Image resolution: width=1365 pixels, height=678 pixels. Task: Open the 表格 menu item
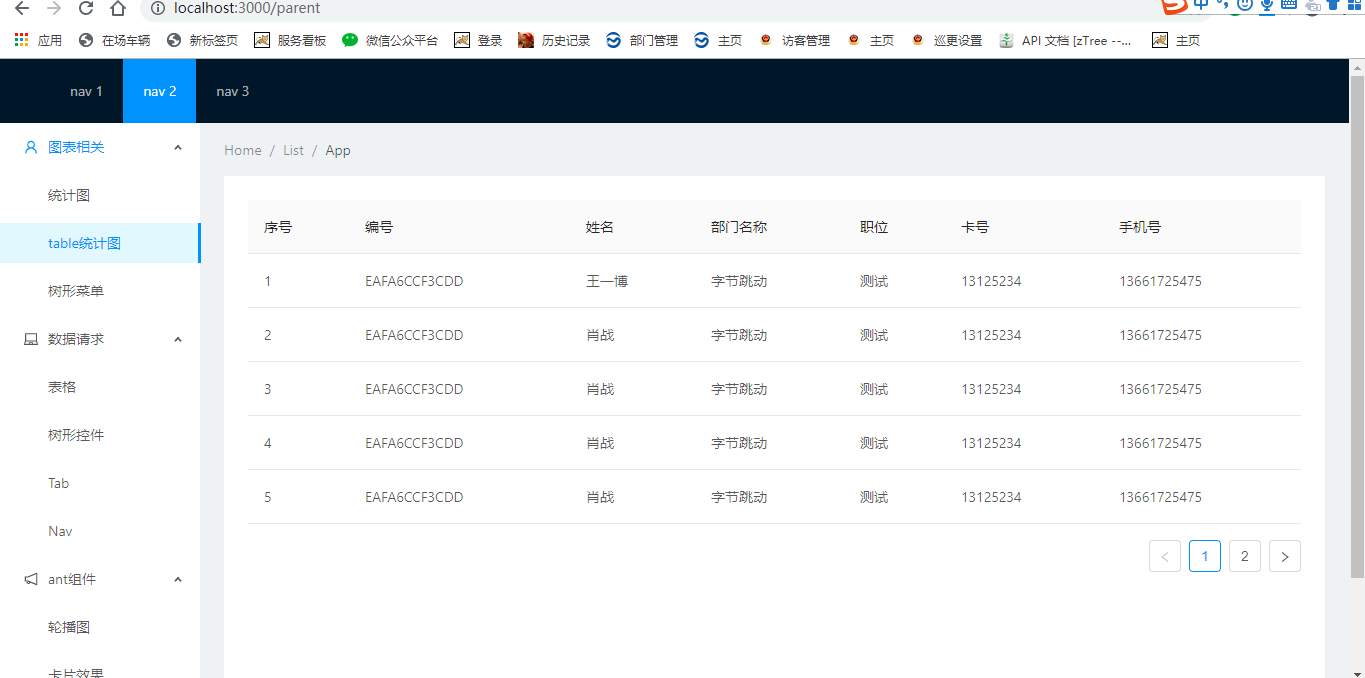[100, 387]
